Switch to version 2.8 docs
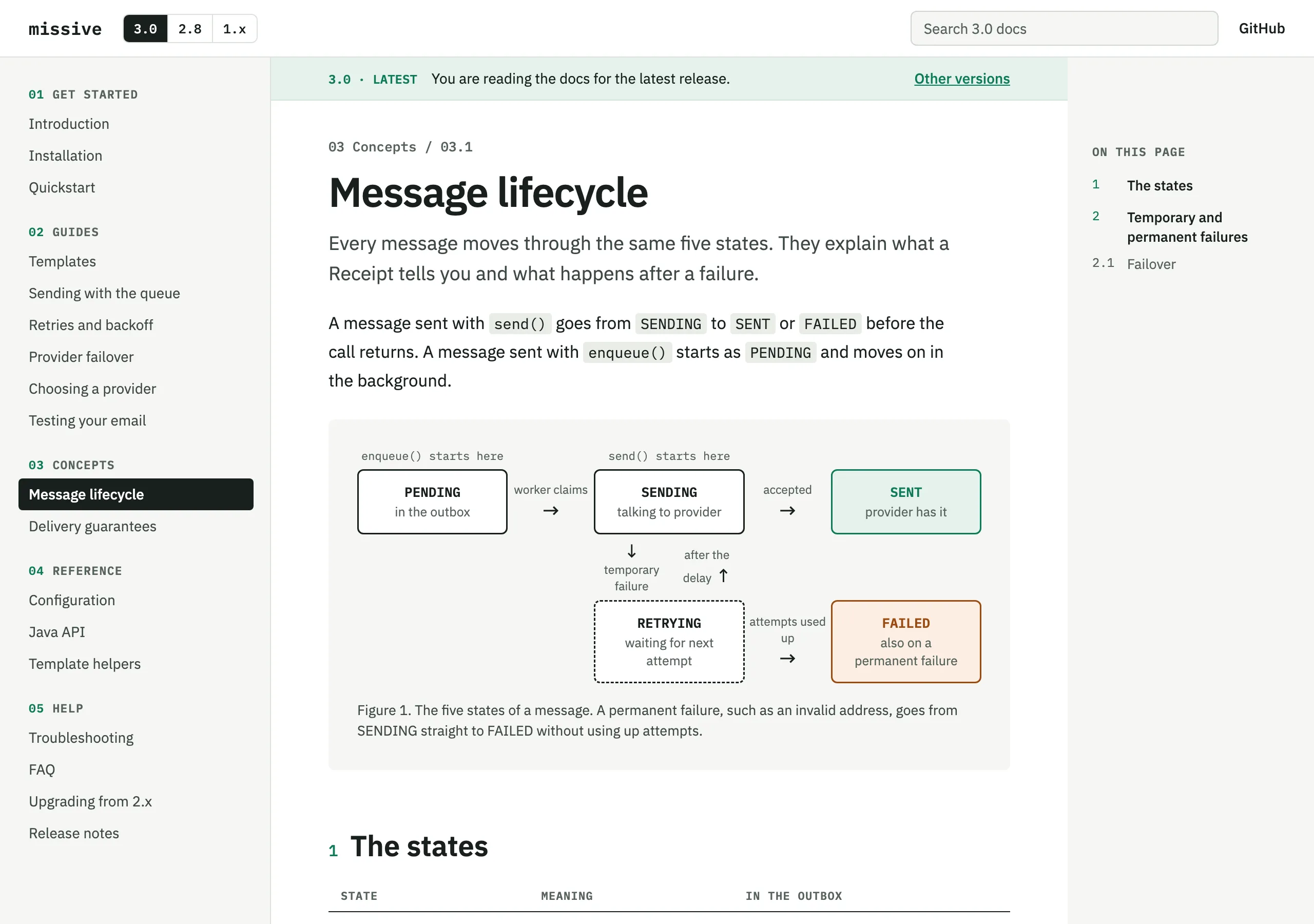Screen dimensions: 1314x924 [190, 29]
